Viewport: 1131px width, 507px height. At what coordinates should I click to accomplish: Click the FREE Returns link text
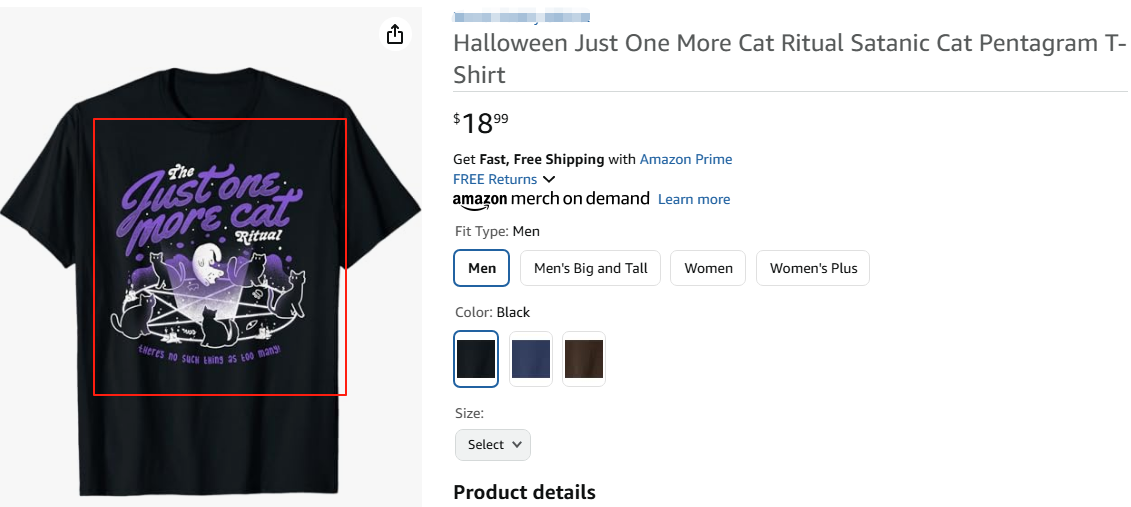[495, 179]
